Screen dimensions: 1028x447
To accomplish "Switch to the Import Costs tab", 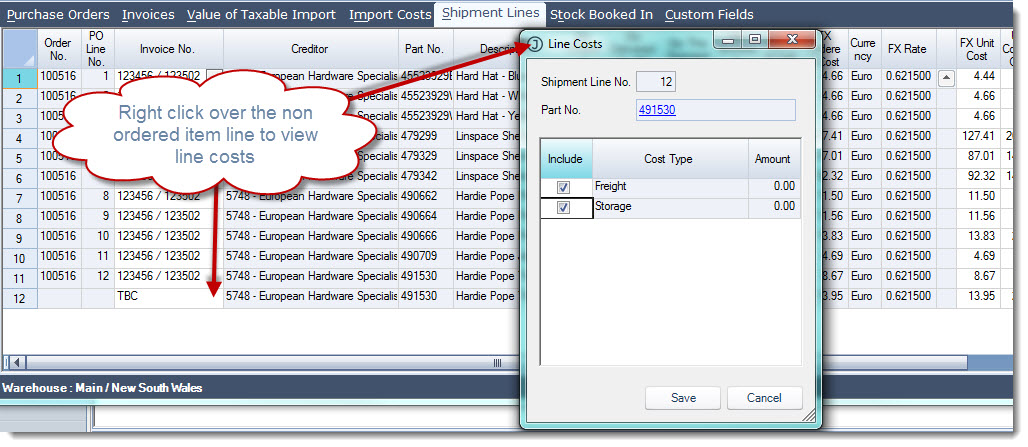I will 389,14.
